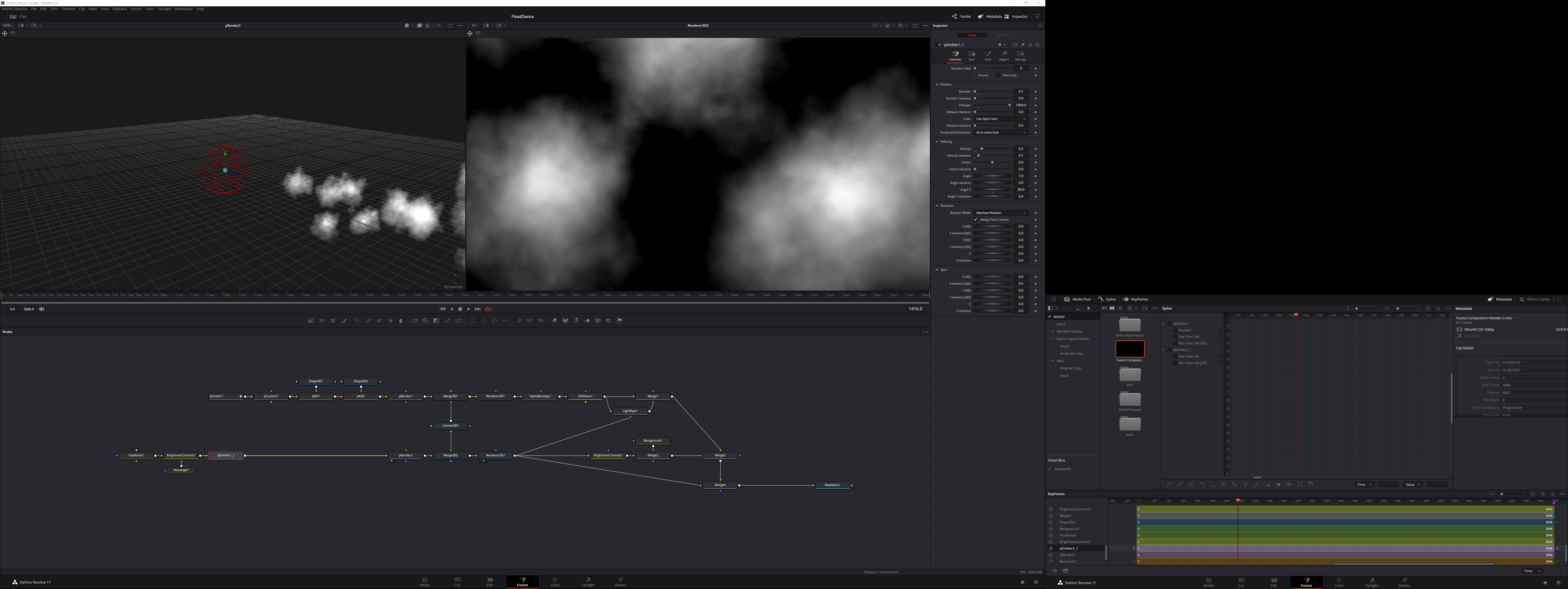Toggle the Keyframes panel button
The image size is (1568, 589).
[1136, 299]
